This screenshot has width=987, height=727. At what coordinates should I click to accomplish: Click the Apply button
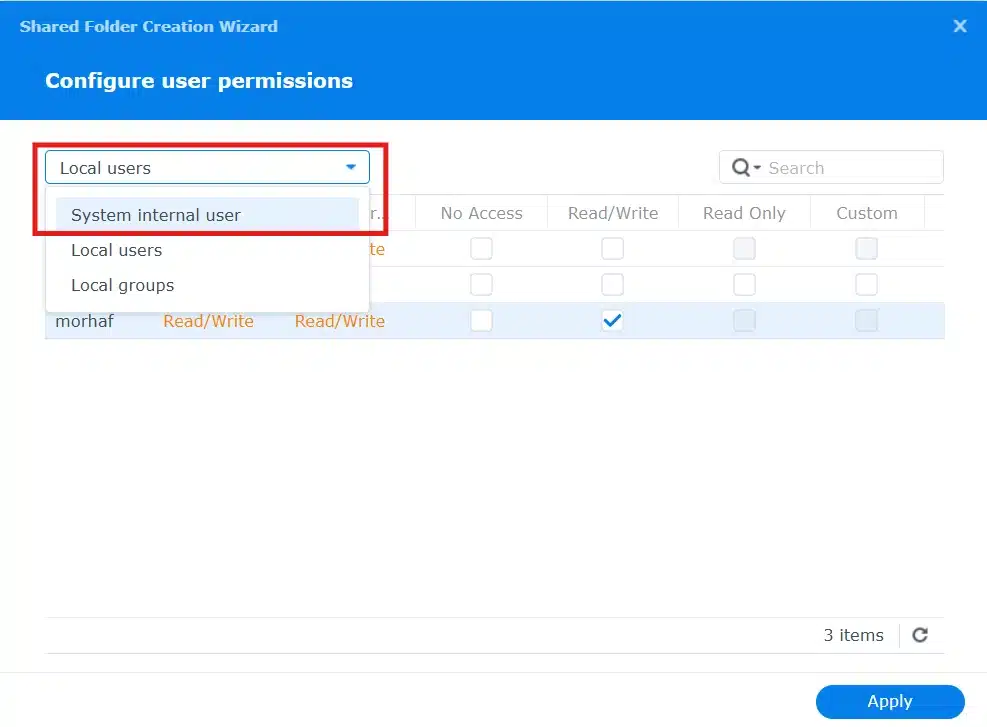click(889, 701)
